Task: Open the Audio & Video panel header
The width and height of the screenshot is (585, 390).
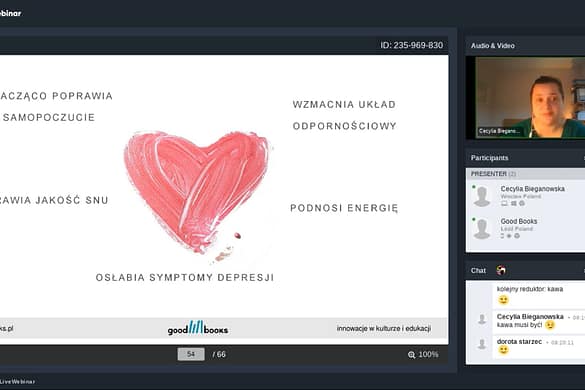Action: [525, 46]
